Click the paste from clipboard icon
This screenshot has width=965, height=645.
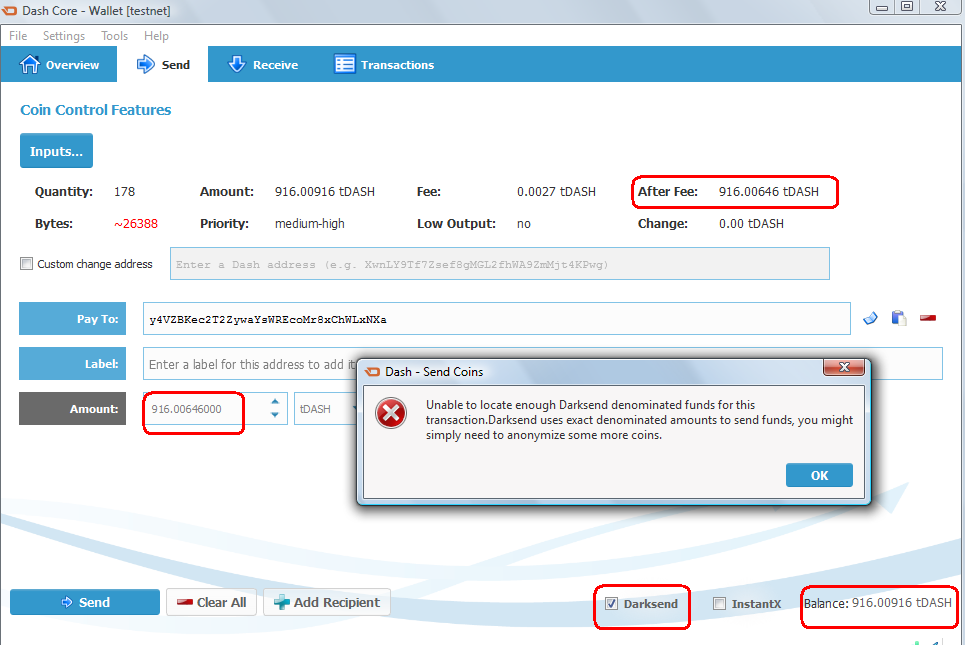(x=899, y=318)
